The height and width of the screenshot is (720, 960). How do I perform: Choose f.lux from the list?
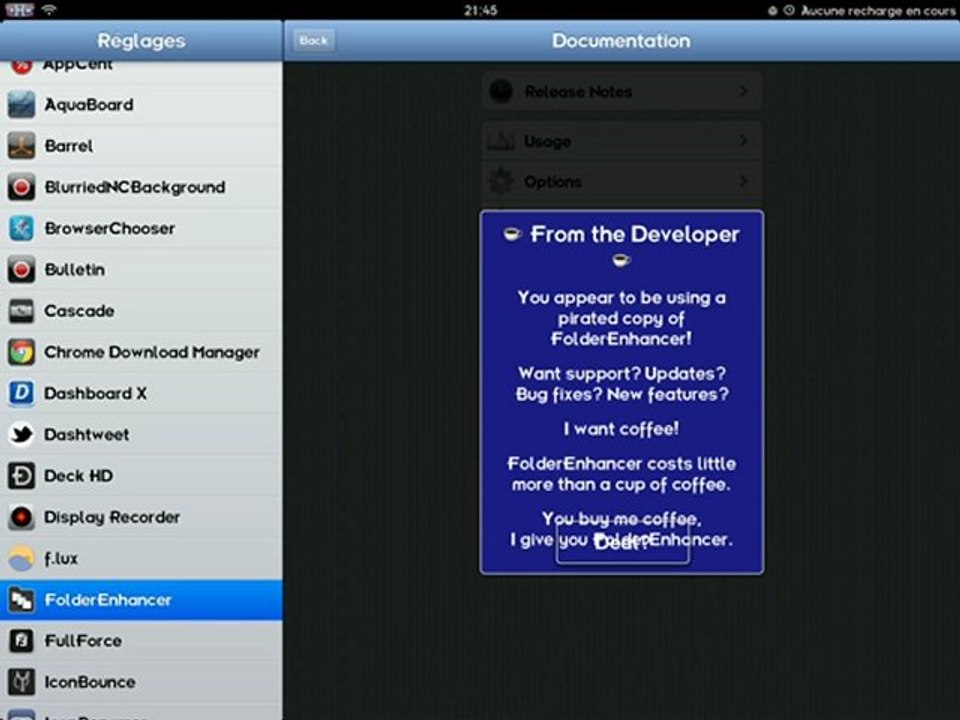tap(141, 558)
